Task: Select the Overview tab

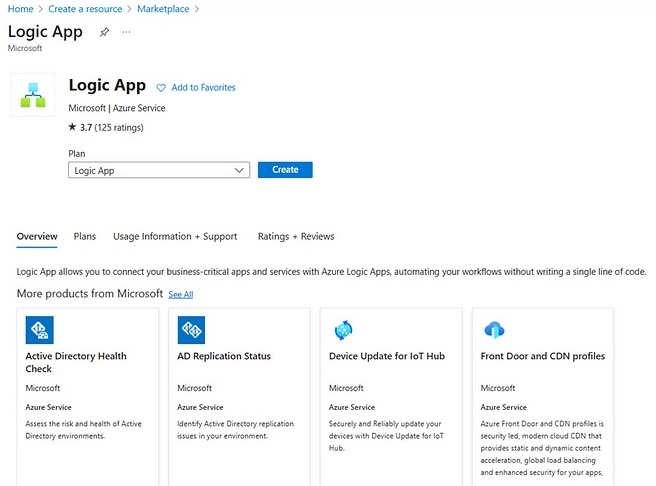Action: click(x=37, y=237)
